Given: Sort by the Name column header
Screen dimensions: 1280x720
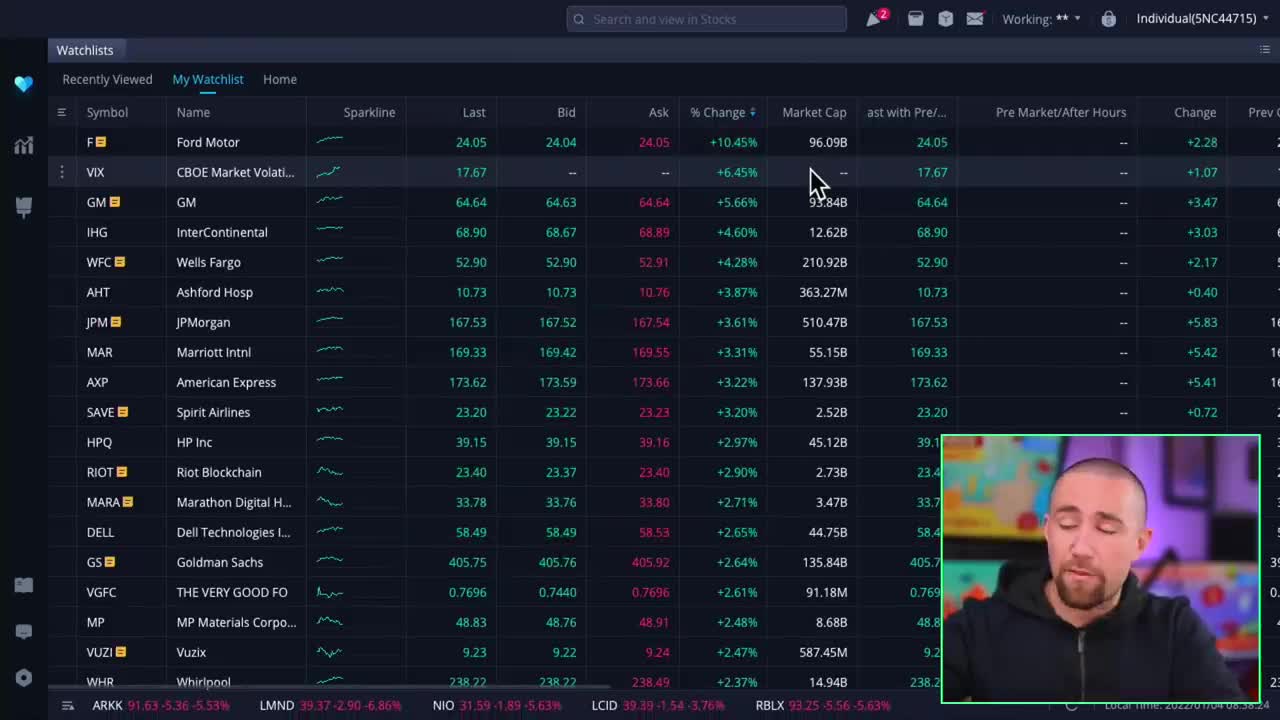Looking at the screenshot, I should click(x=193, y=112).
